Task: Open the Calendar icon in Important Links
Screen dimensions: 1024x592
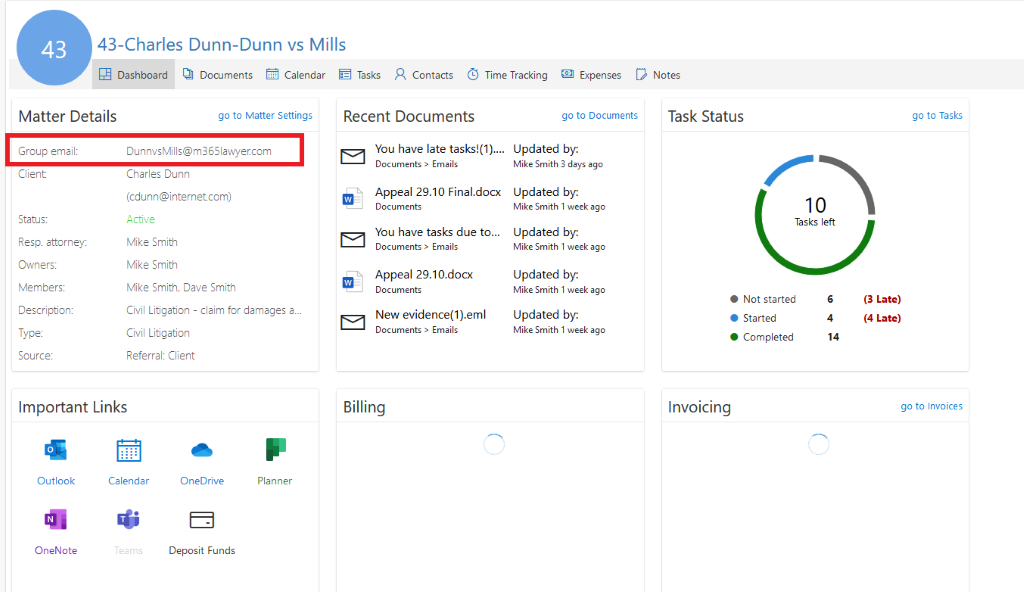Action: coord(128,451)
